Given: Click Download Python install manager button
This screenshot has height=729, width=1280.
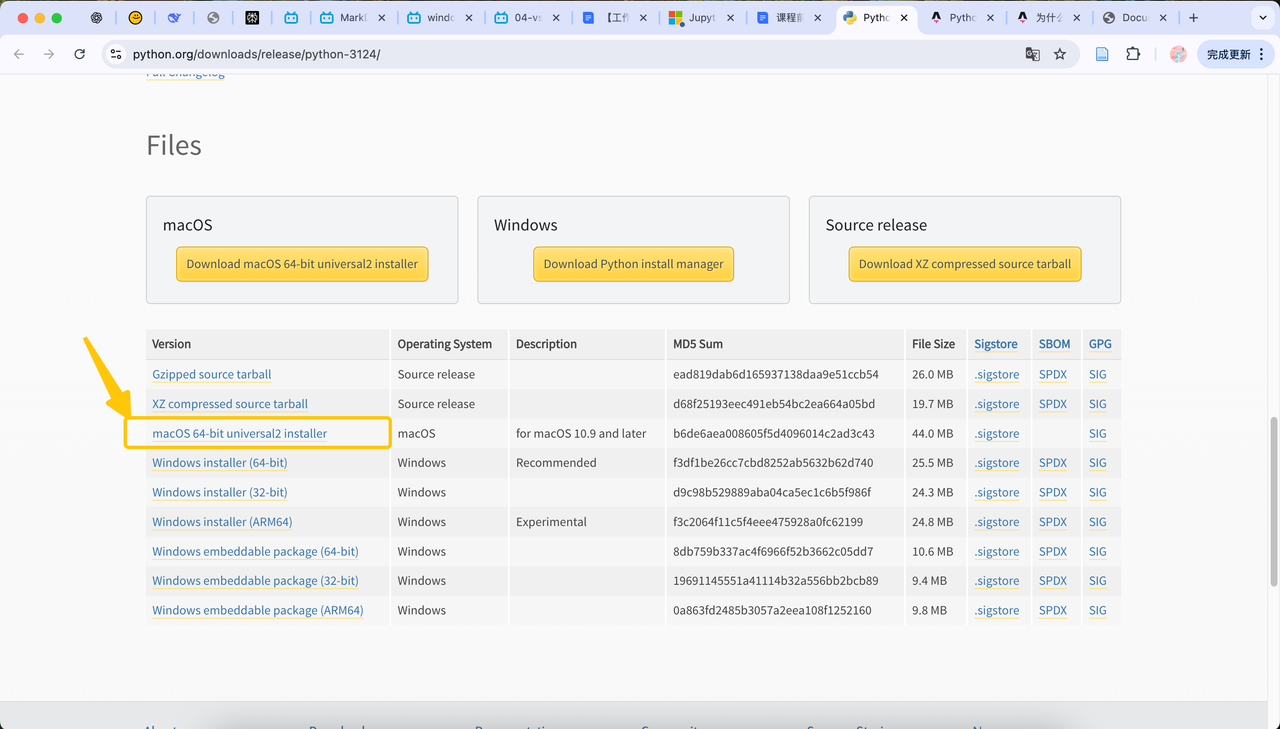Looking at the screenshot, I should click(633, 264).
